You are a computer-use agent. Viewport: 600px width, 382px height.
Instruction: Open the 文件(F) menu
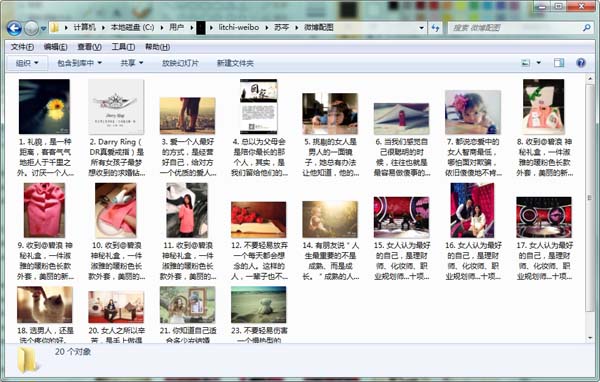pyautogui.click(x=22, y=47)
